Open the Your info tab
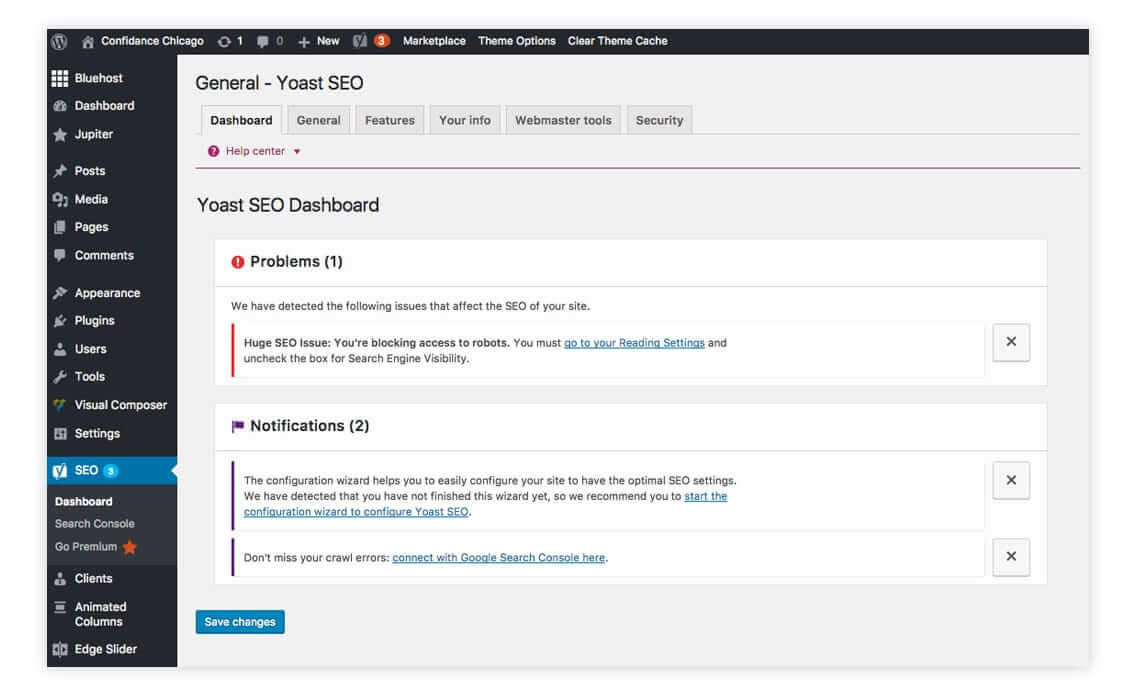Viewport: 1135px width, 695px height. click(465, 120)
